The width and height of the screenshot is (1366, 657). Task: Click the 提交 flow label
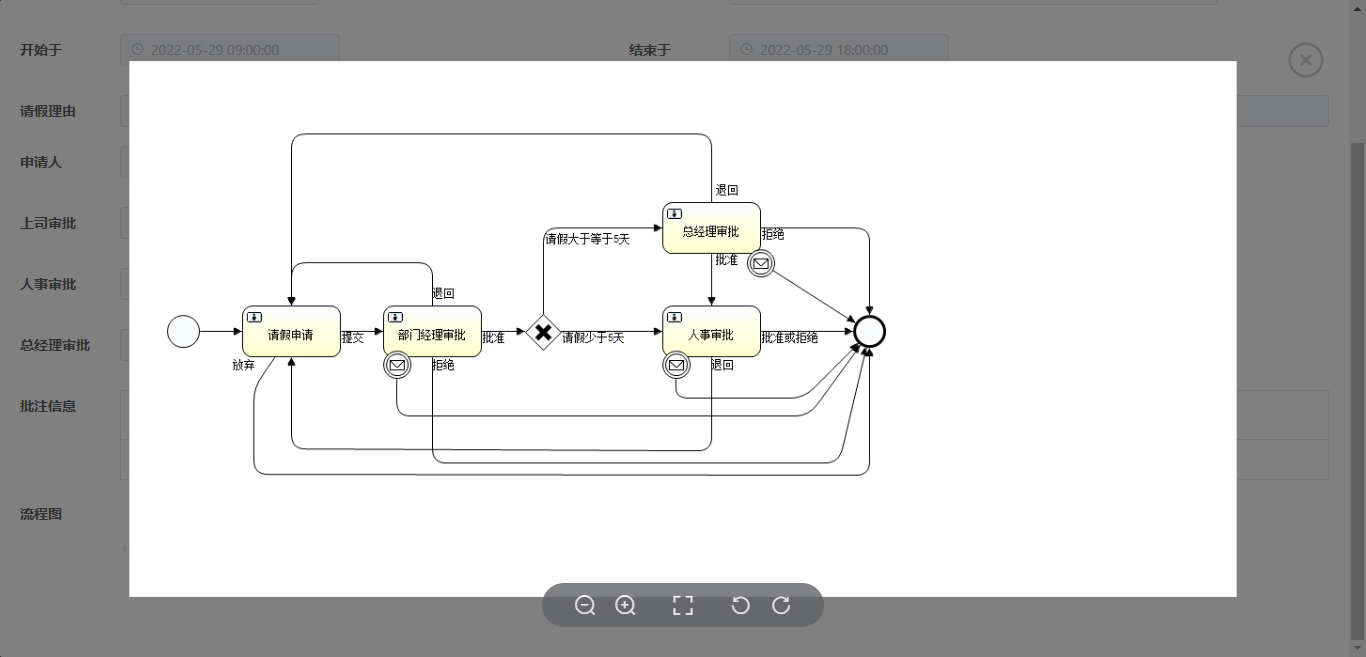(352, 338)
